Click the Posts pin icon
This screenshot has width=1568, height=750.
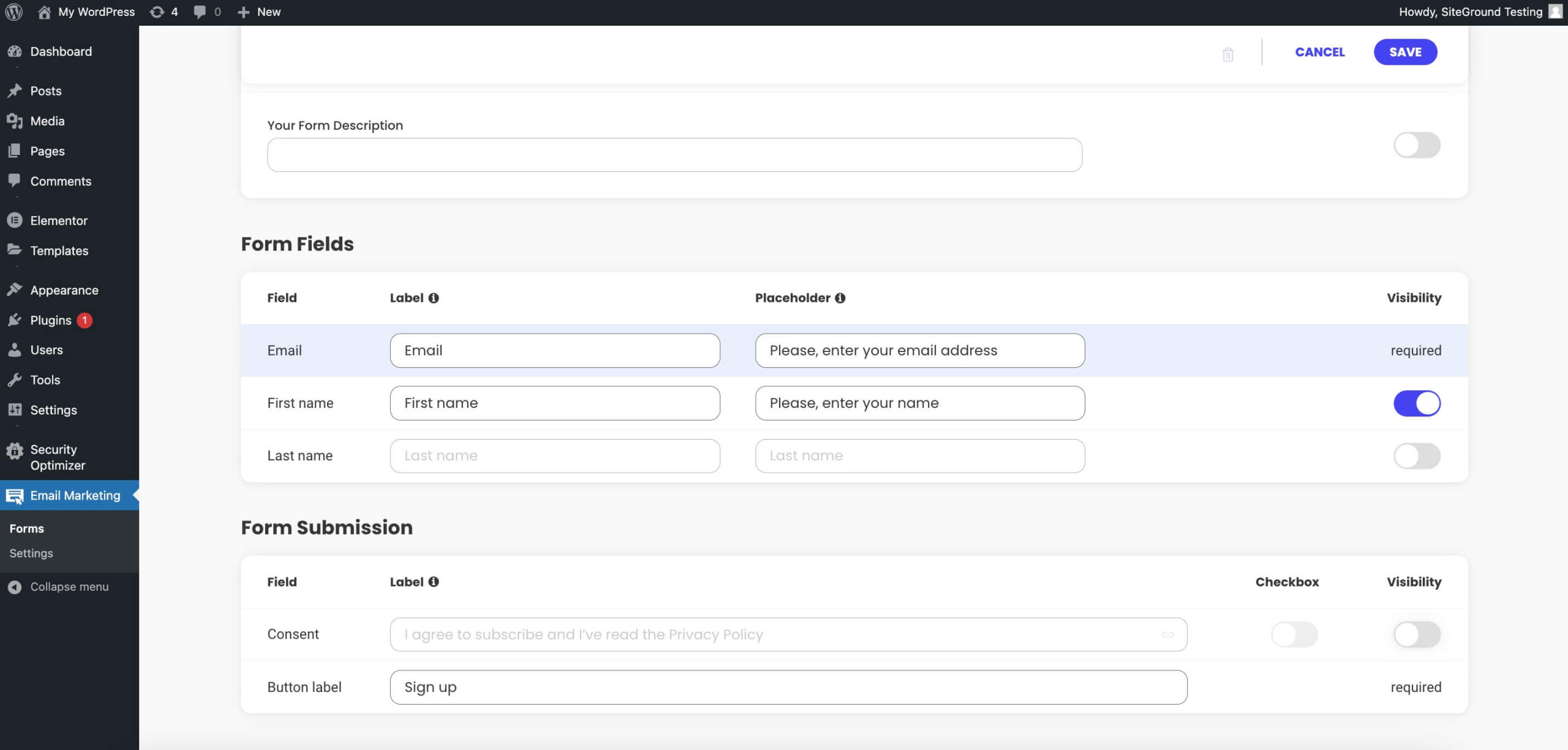15,91
